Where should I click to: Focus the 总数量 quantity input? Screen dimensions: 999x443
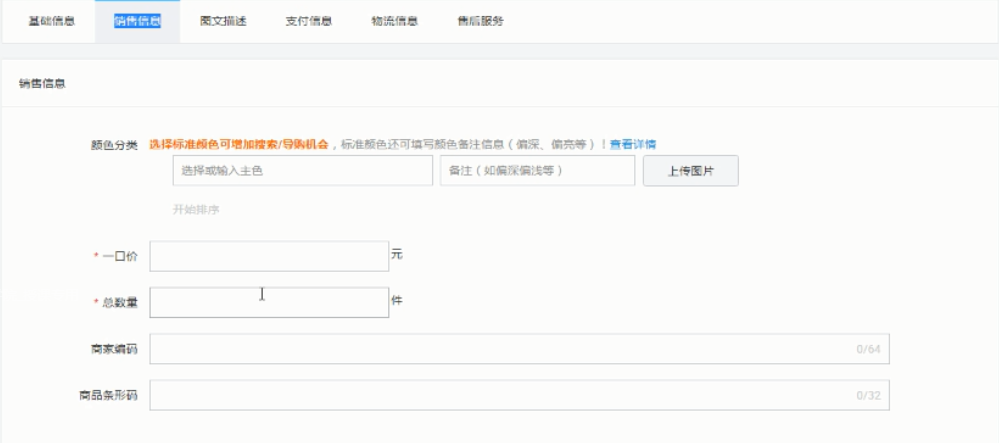click(x=269, y=302)
